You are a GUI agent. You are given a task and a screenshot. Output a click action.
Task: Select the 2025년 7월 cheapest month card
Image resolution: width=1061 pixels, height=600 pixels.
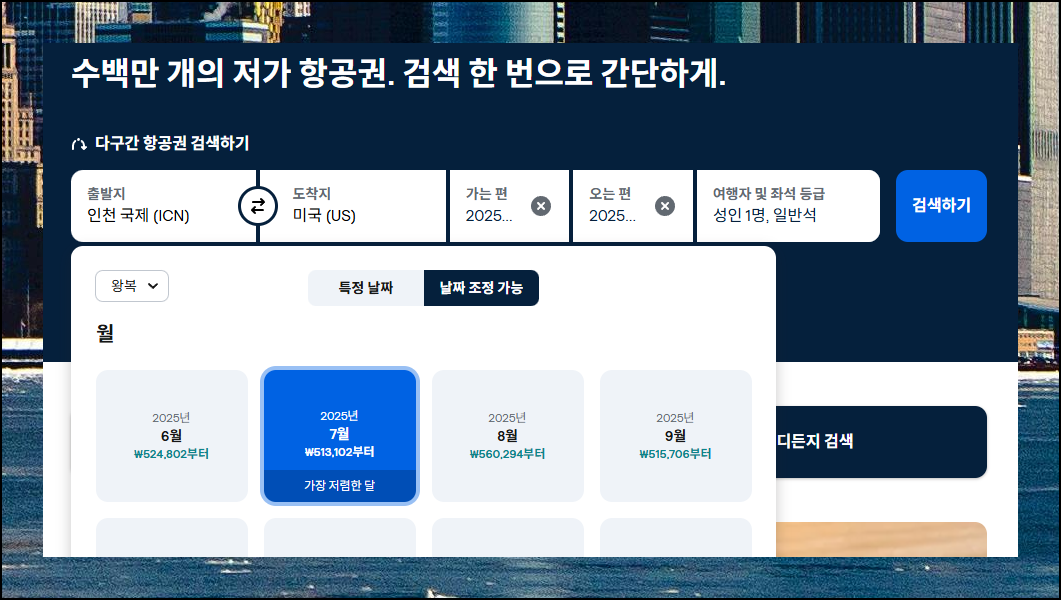pos(340,436)
